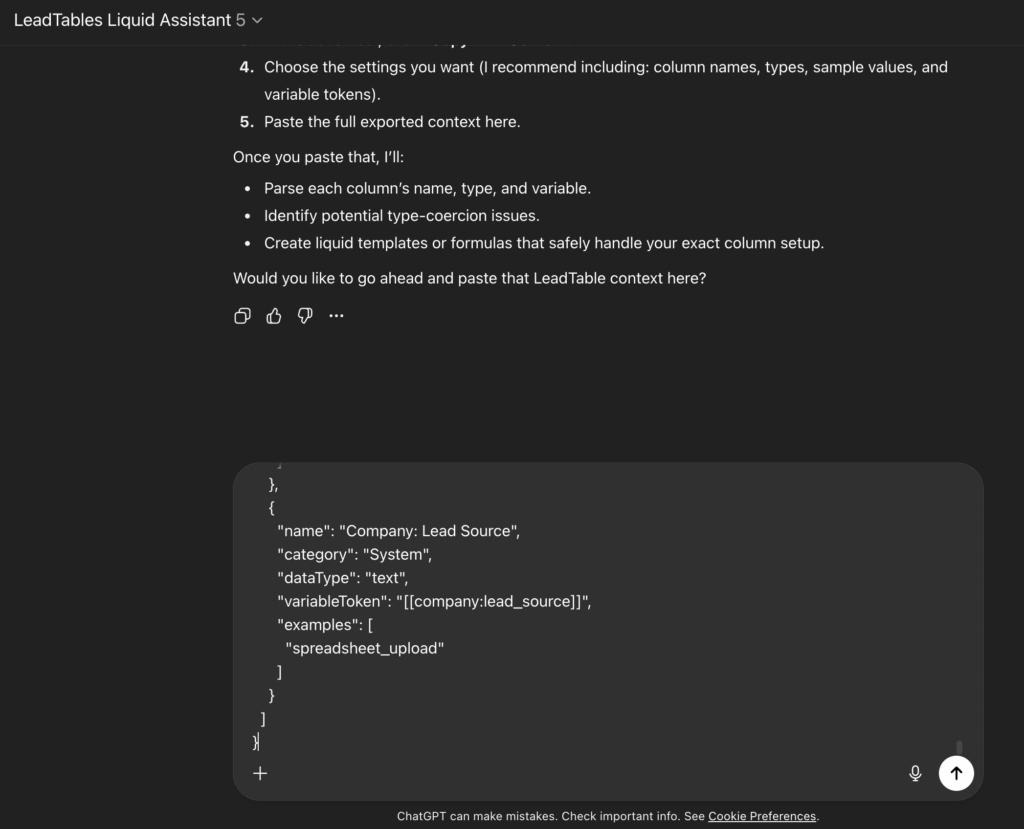The width and height of the screenshot is (1024, 829).
Task: Open more actions ellipsis menu
Action: (336, 316)
